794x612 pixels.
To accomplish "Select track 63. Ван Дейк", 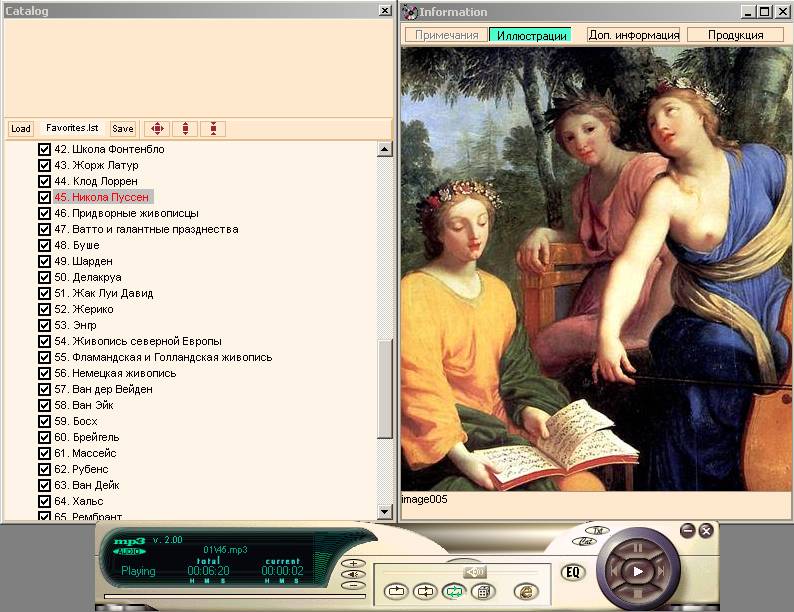I will pos(87,485).
